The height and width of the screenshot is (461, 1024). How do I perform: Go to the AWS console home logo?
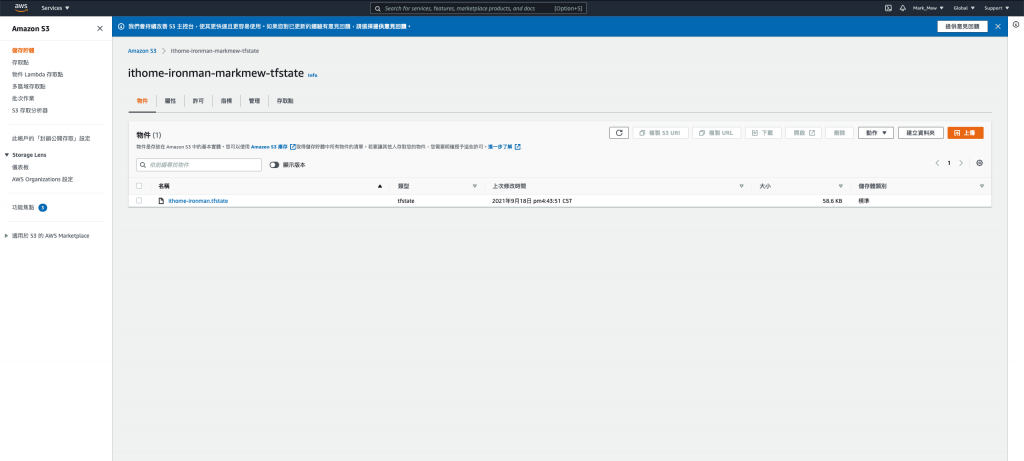click(21, 8)
